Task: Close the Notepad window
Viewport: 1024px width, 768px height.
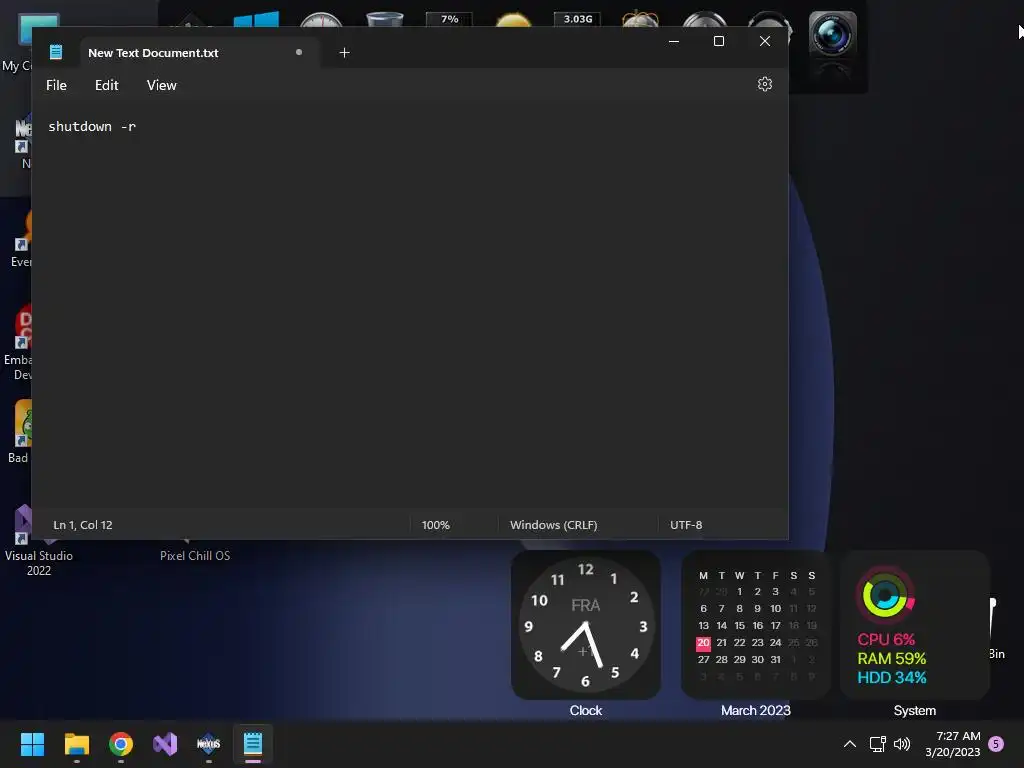Action: (765, 41)
